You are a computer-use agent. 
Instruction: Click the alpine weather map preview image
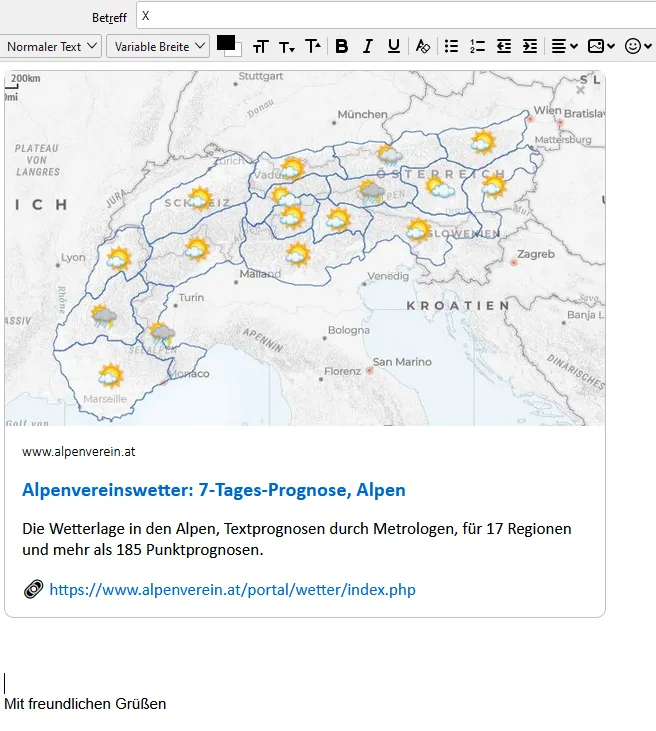[305, 248]
